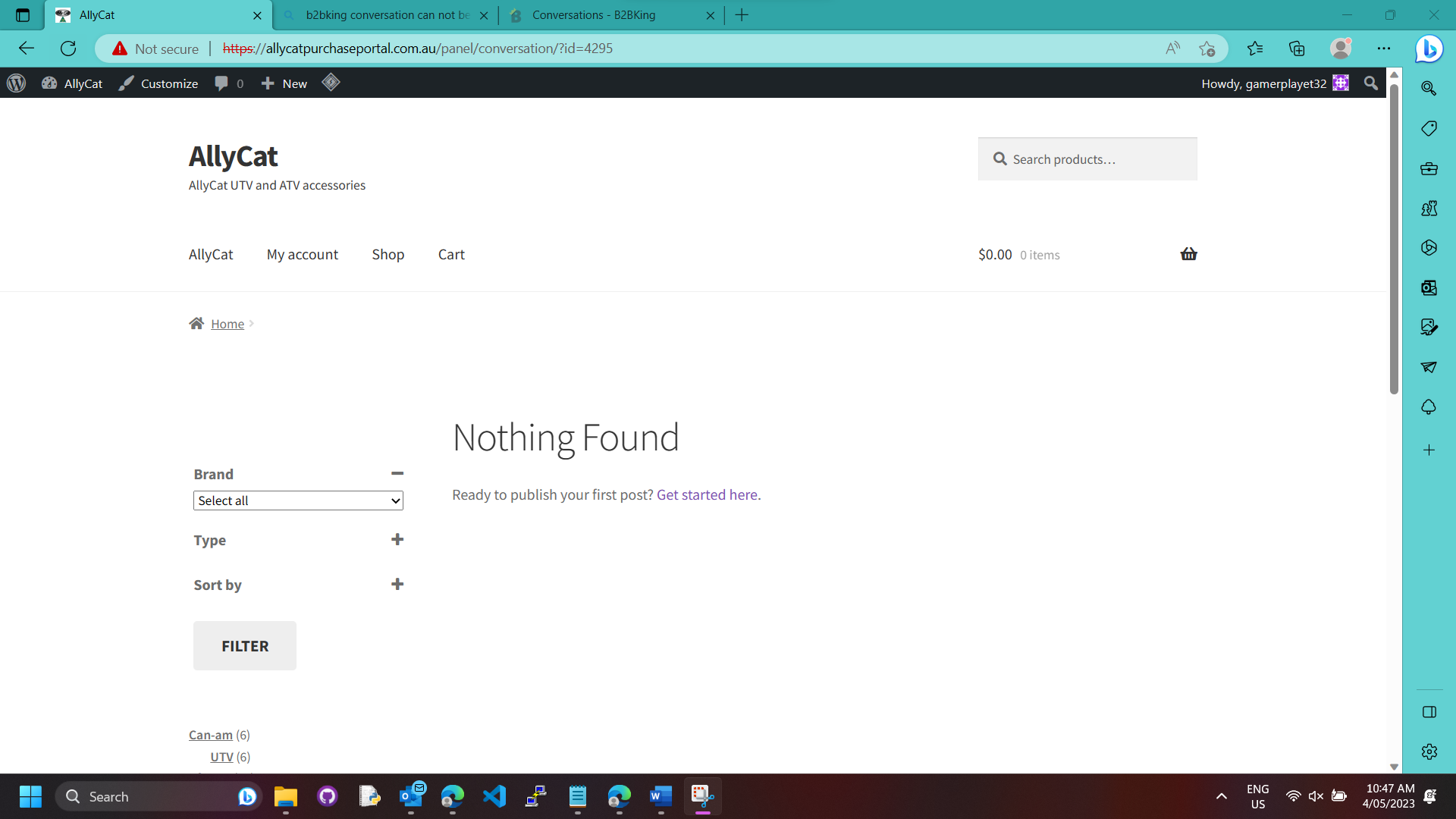Open browser Collections icon
This screenshot has width=1456, height=819.
click(1297, 49)
